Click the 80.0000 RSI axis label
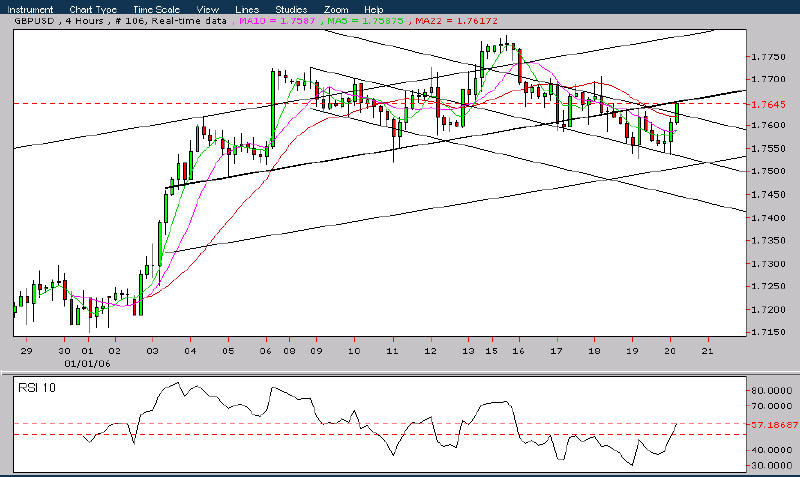 771,391
